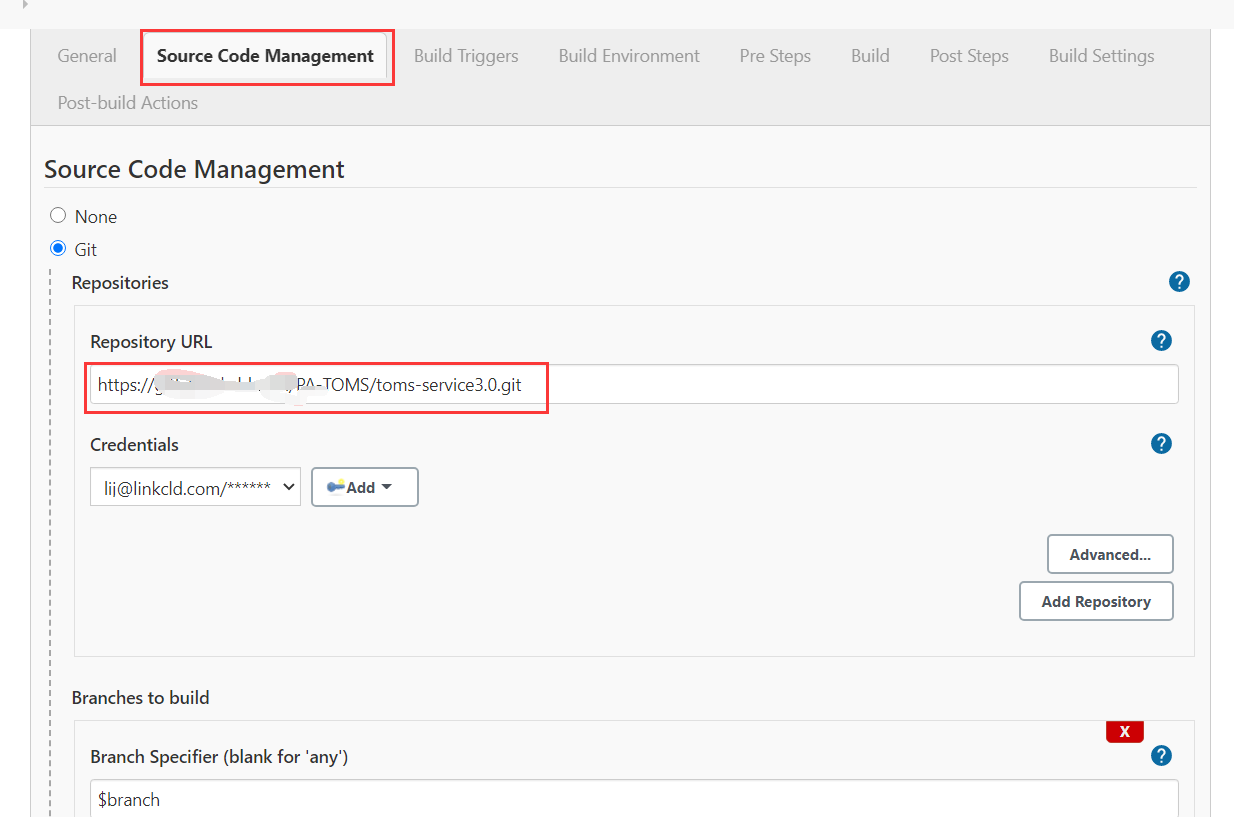Click Branch Specifier (blank for 'any') label
This screenshot has height=817, width=1234.
click(219, 757)
